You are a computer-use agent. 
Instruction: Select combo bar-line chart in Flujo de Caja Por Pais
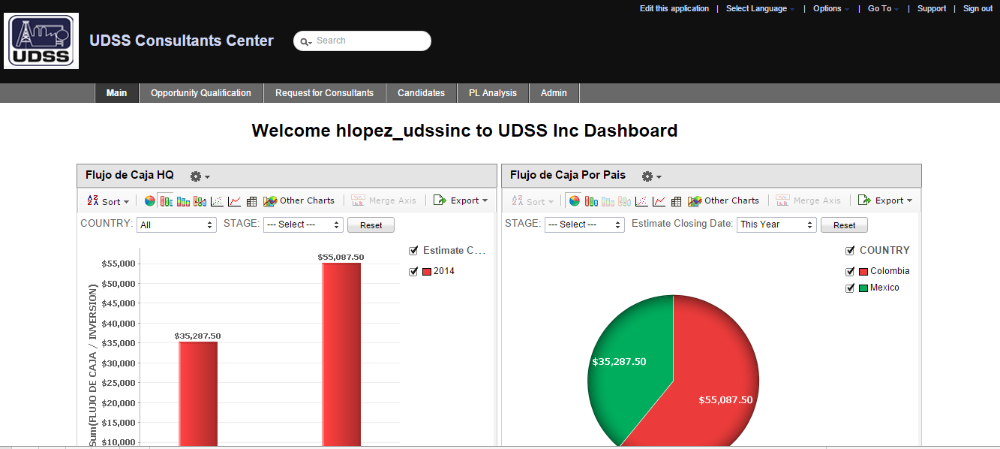pos(625,201)
